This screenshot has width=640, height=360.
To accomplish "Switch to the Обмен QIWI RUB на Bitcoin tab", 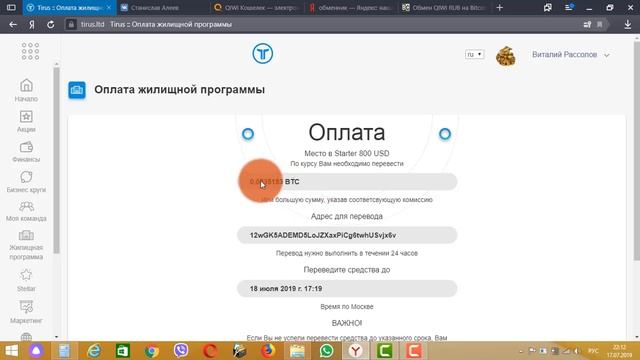I will coord(444,8).
